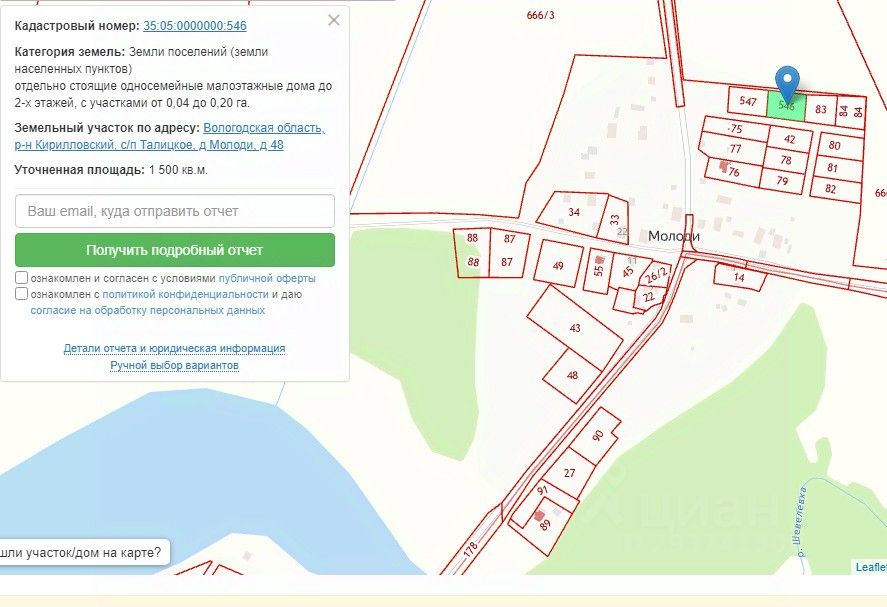Select parcel 90 near the road
Screen dimensions: 887x607
pos(595,436)
